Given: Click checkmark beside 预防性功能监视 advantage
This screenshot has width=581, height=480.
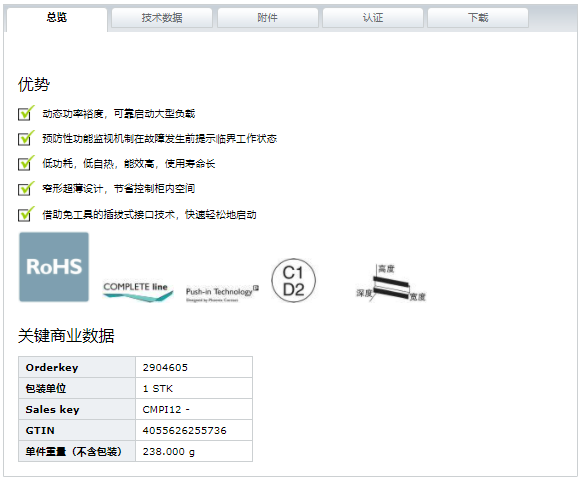Looking at the screenshot, I should [x=26, y=138].
